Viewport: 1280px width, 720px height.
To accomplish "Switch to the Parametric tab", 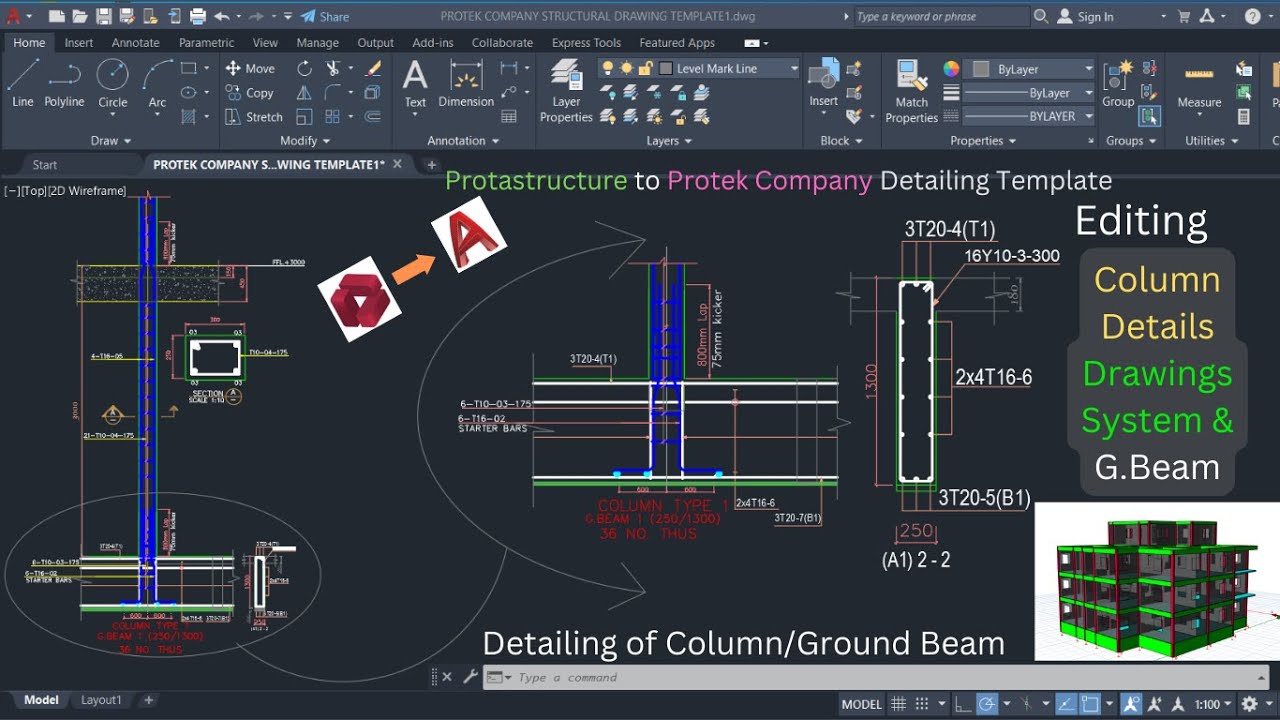I will (206, 43).
